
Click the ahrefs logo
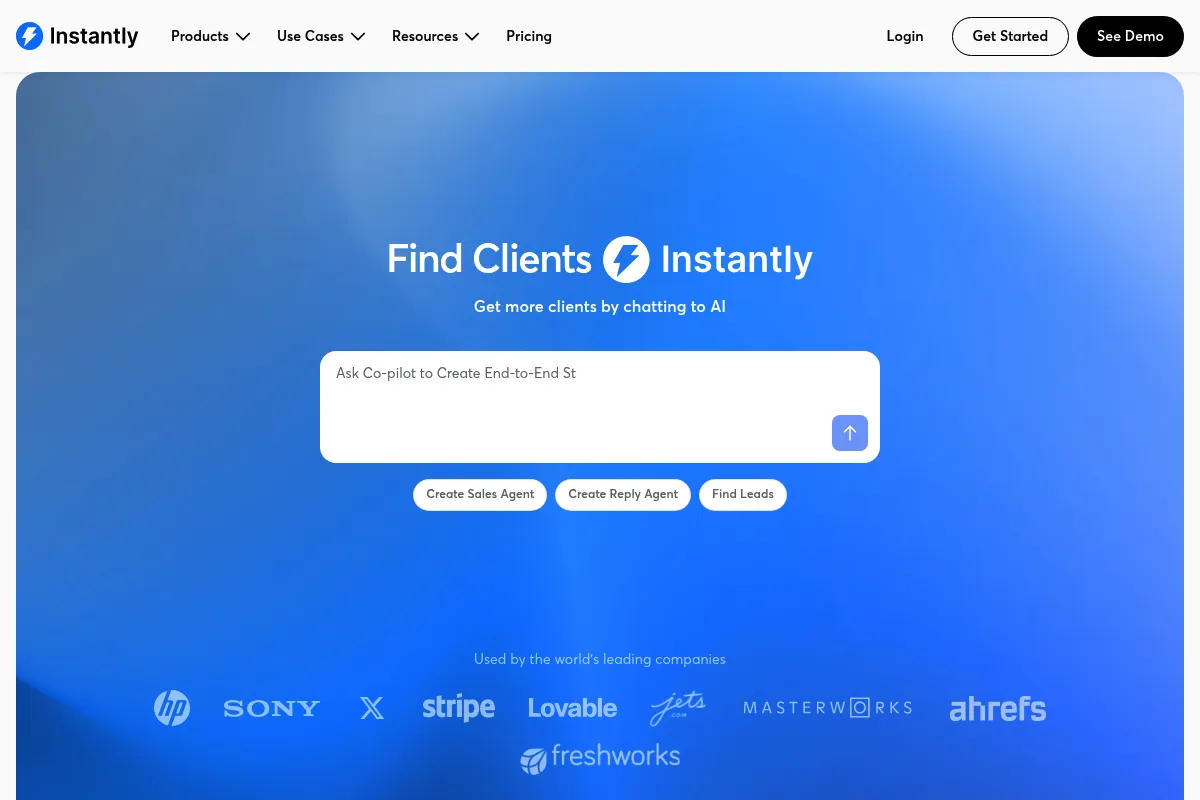coord(998,709)
